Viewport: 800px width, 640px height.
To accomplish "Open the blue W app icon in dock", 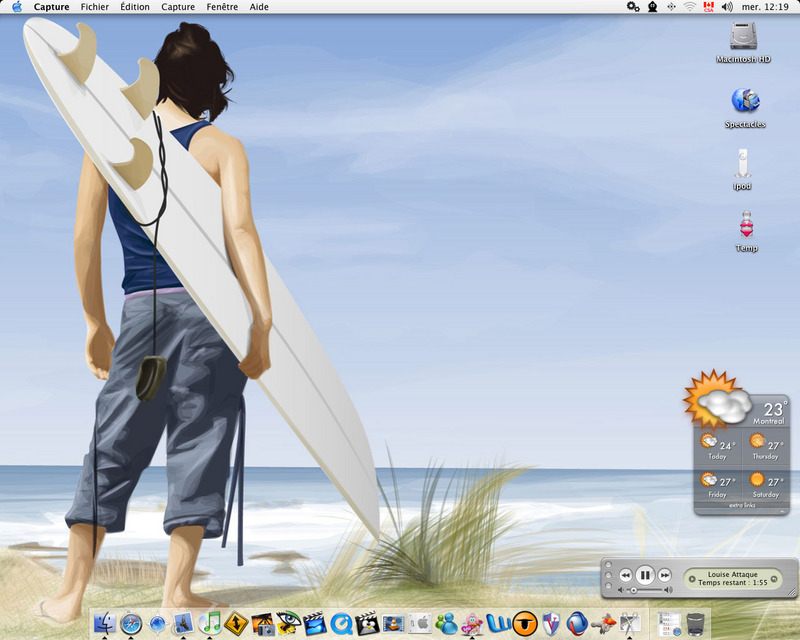I will 498,623.
